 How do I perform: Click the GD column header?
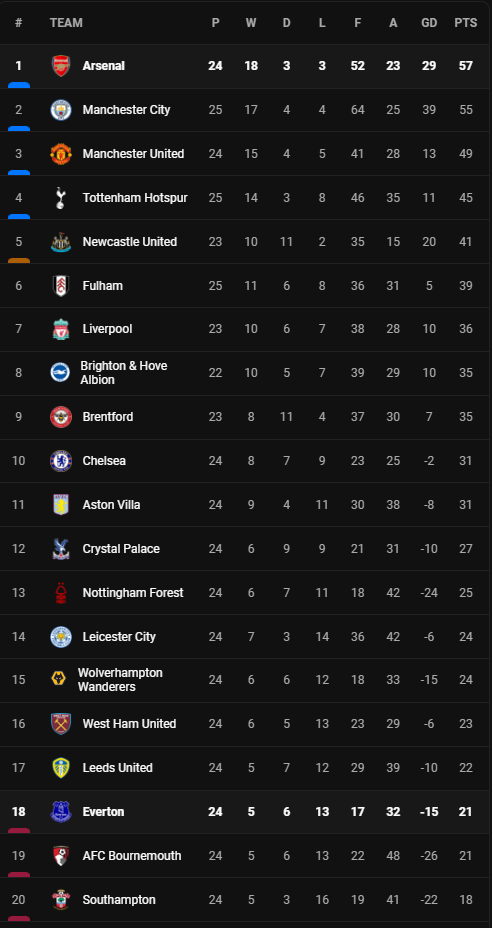[x=429, y=23]
